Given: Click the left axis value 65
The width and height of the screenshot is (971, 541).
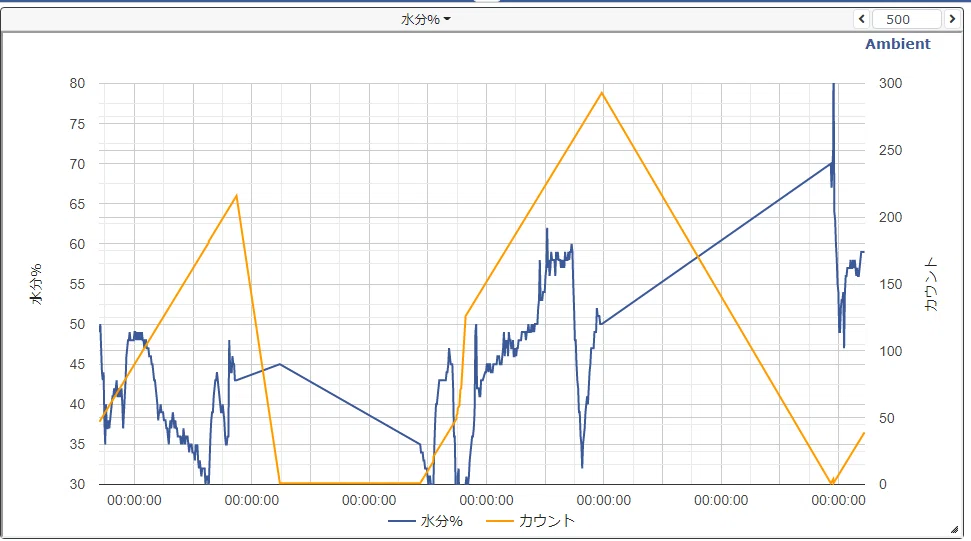Looking at the screenshot, I should point(77,204).
